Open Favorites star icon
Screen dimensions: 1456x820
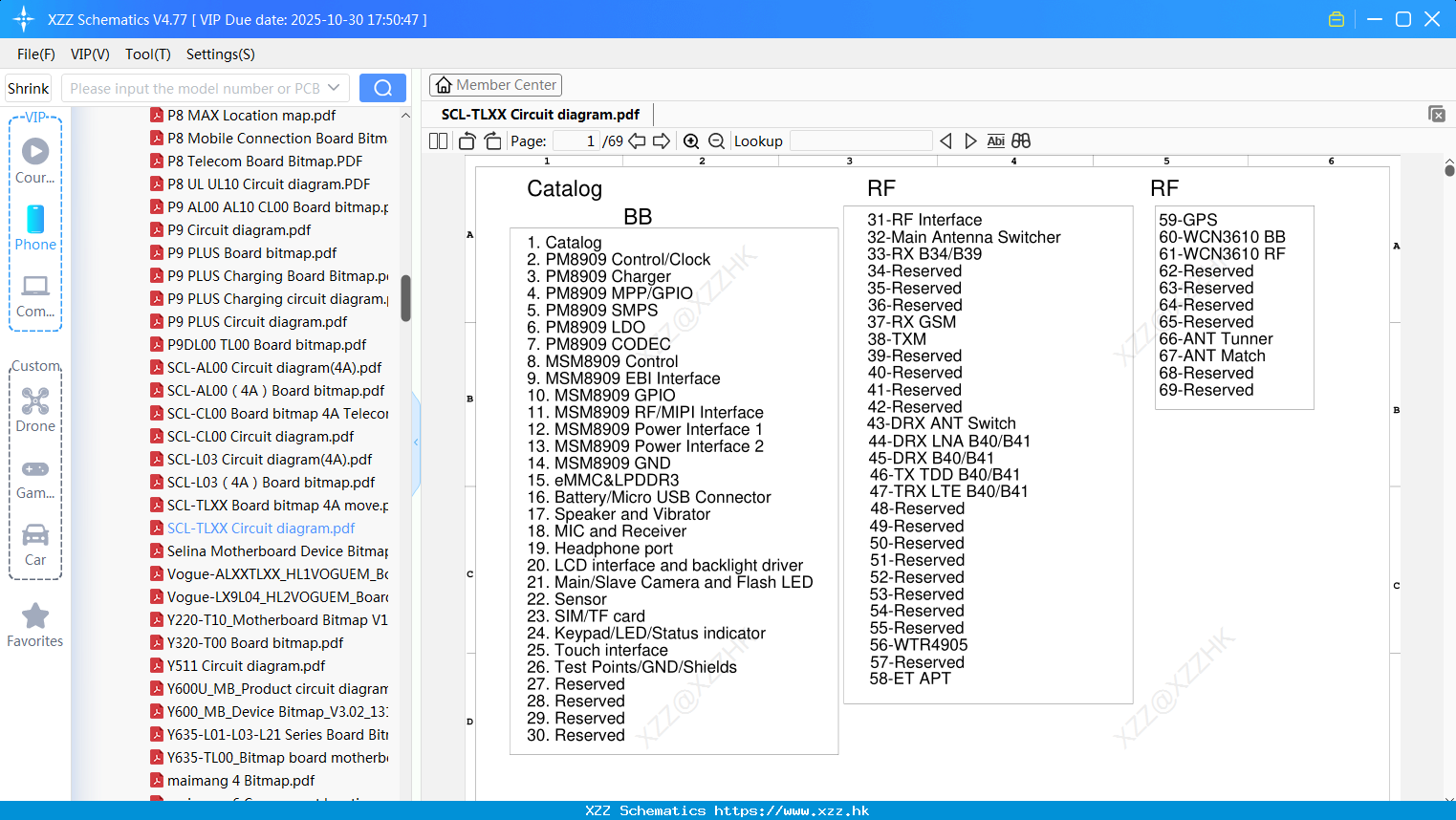point(35,625)
